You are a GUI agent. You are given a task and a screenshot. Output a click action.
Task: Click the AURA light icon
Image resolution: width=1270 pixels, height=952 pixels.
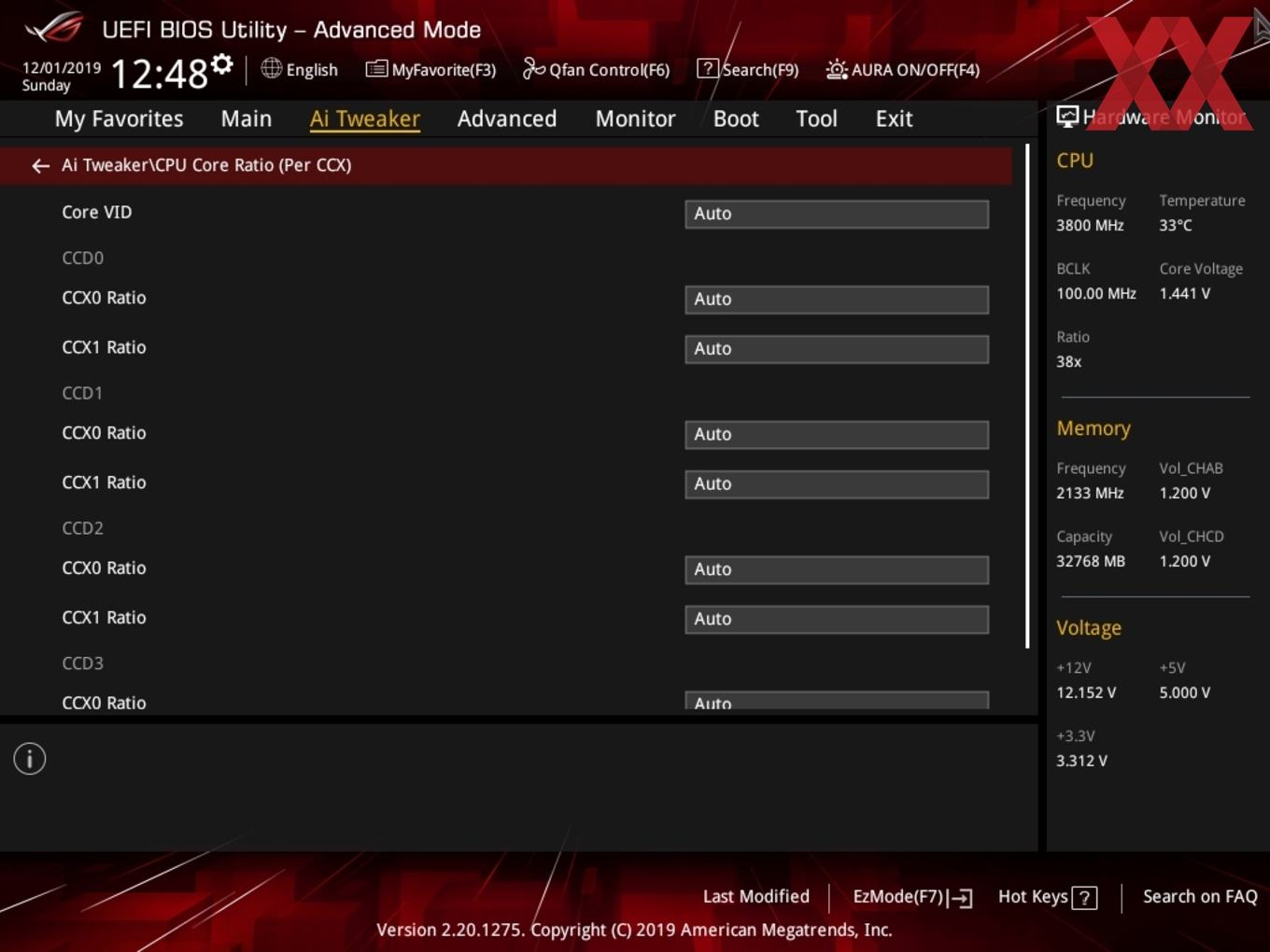pyautogui.click(x=837, y=69)
